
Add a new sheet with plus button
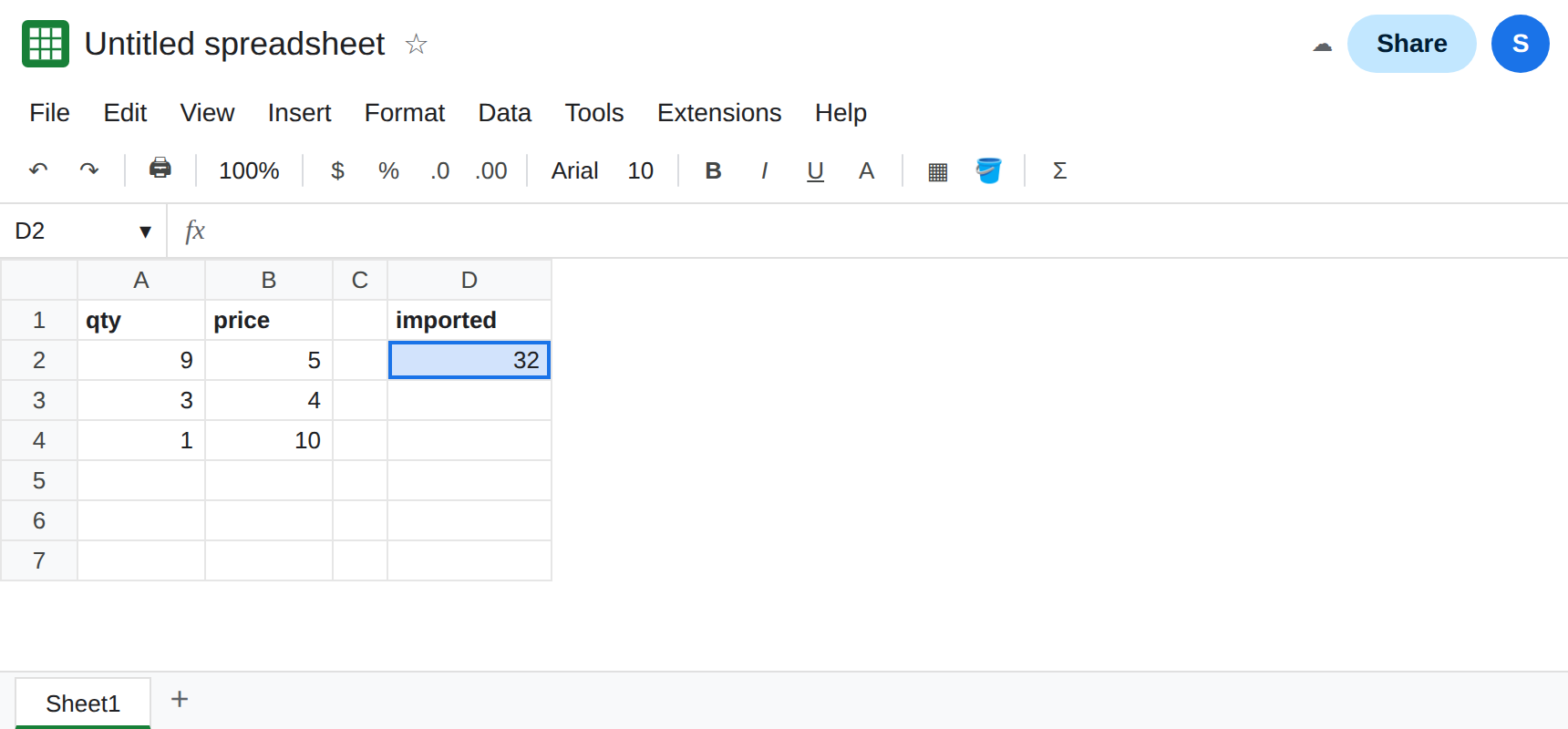[x=180, y=699]
